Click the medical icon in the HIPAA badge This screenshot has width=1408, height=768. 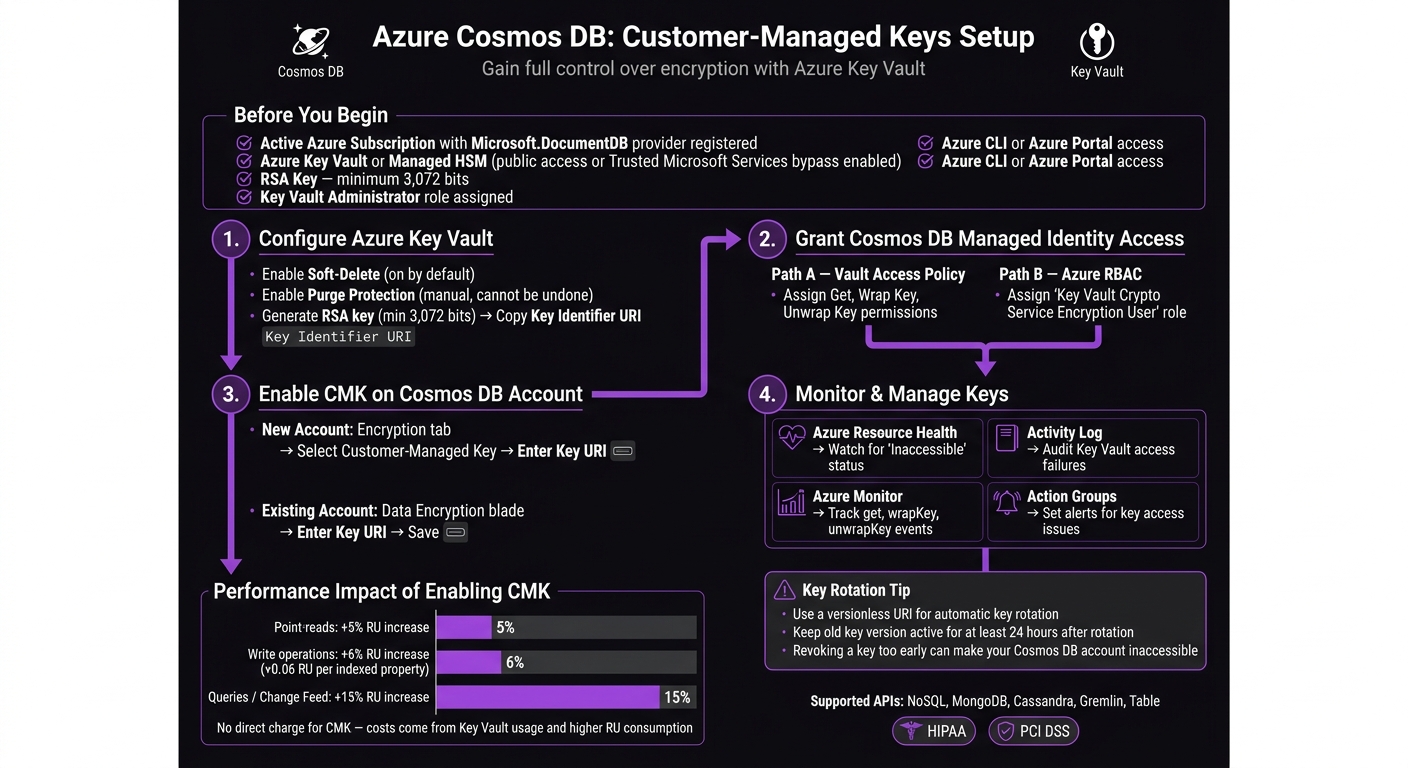(911, 731)
